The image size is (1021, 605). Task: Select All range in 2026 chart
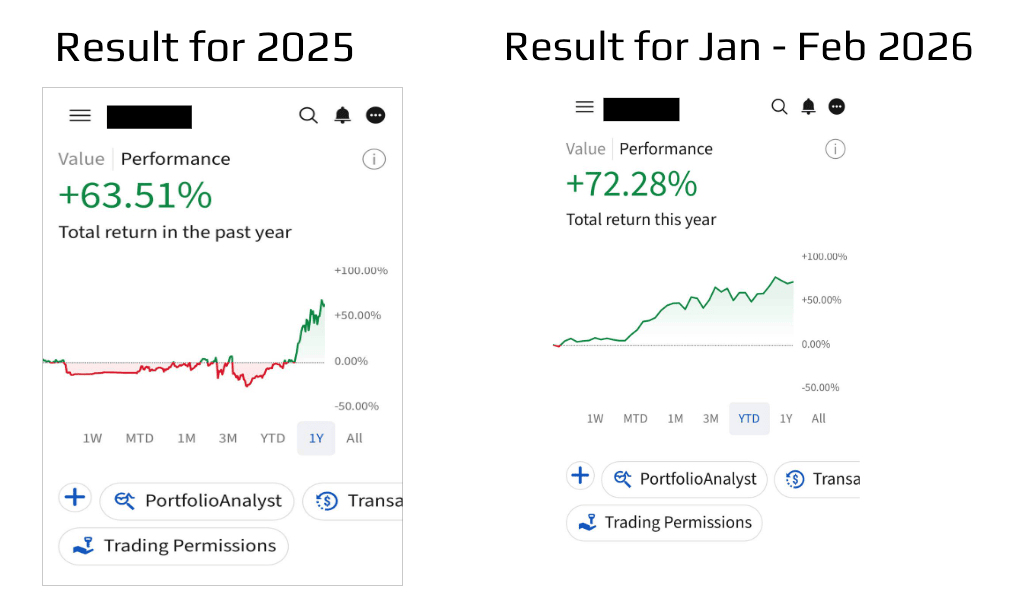tap(819, 419)
